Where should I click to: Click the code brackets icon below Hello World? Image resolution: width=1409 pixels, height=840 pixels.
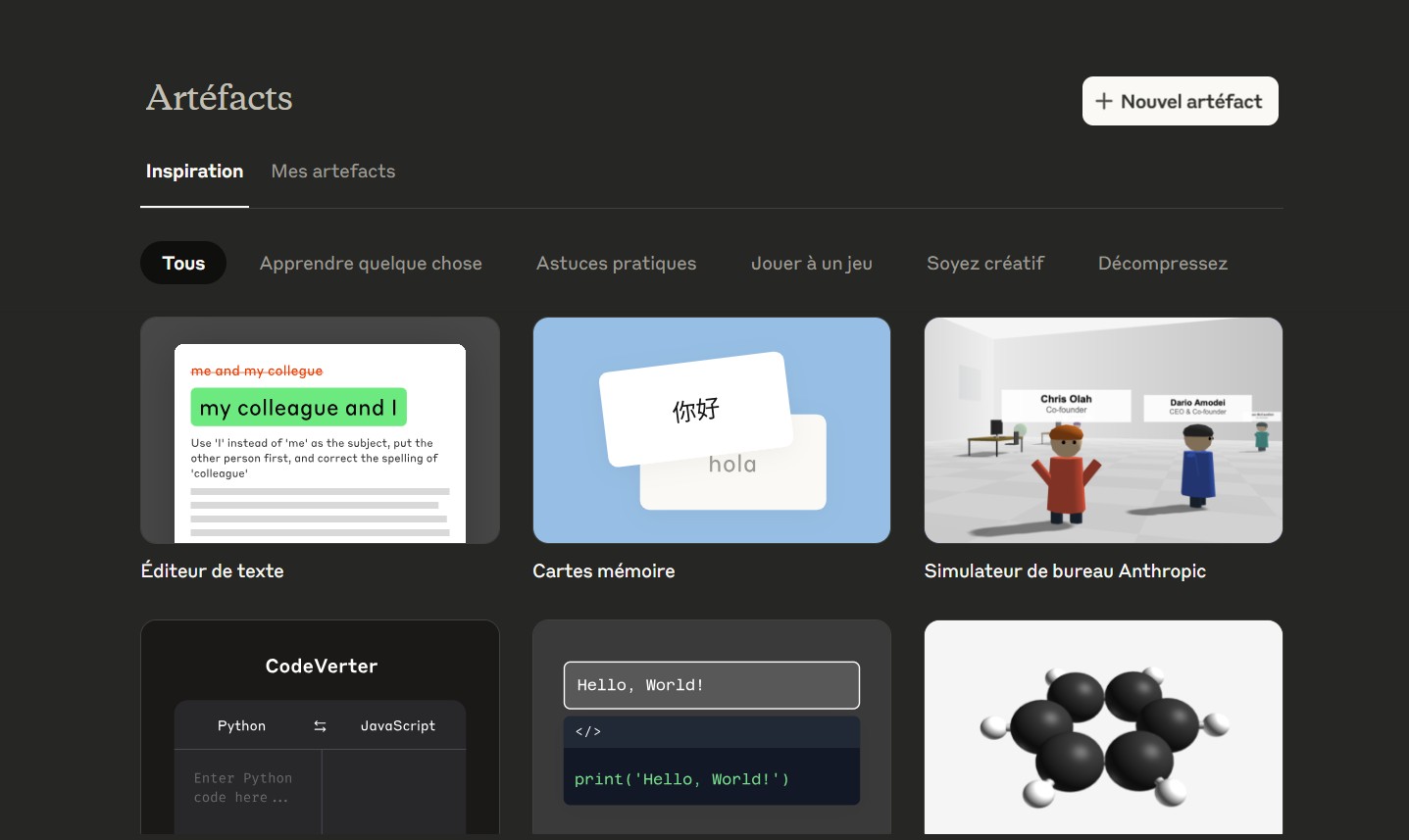587,732
